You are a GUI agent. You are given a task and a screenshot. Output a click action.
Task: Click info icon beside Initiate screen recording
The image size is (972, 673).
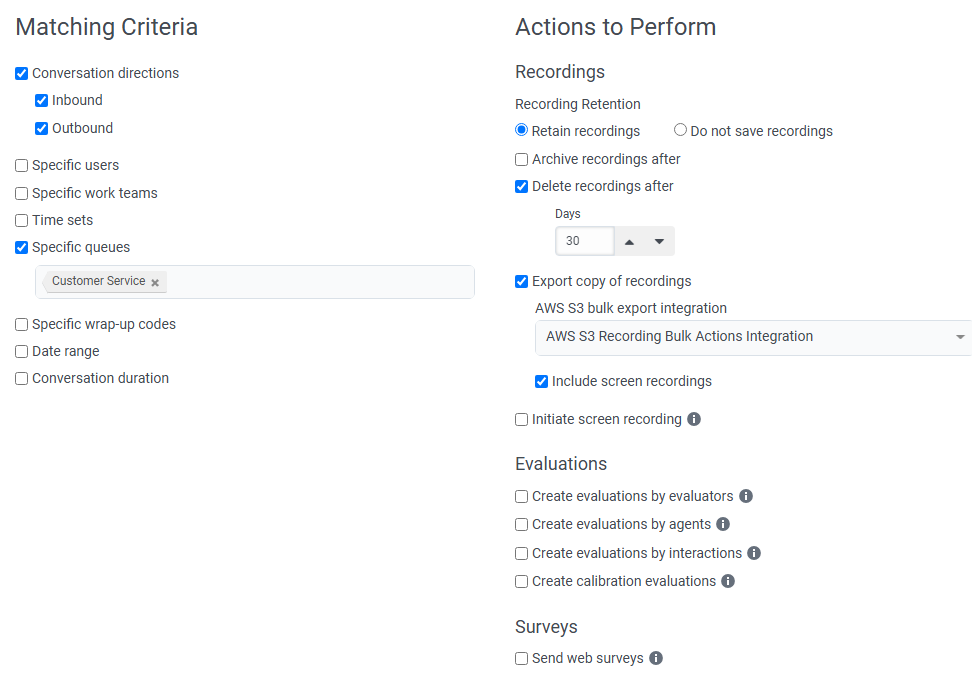[694, 419]
